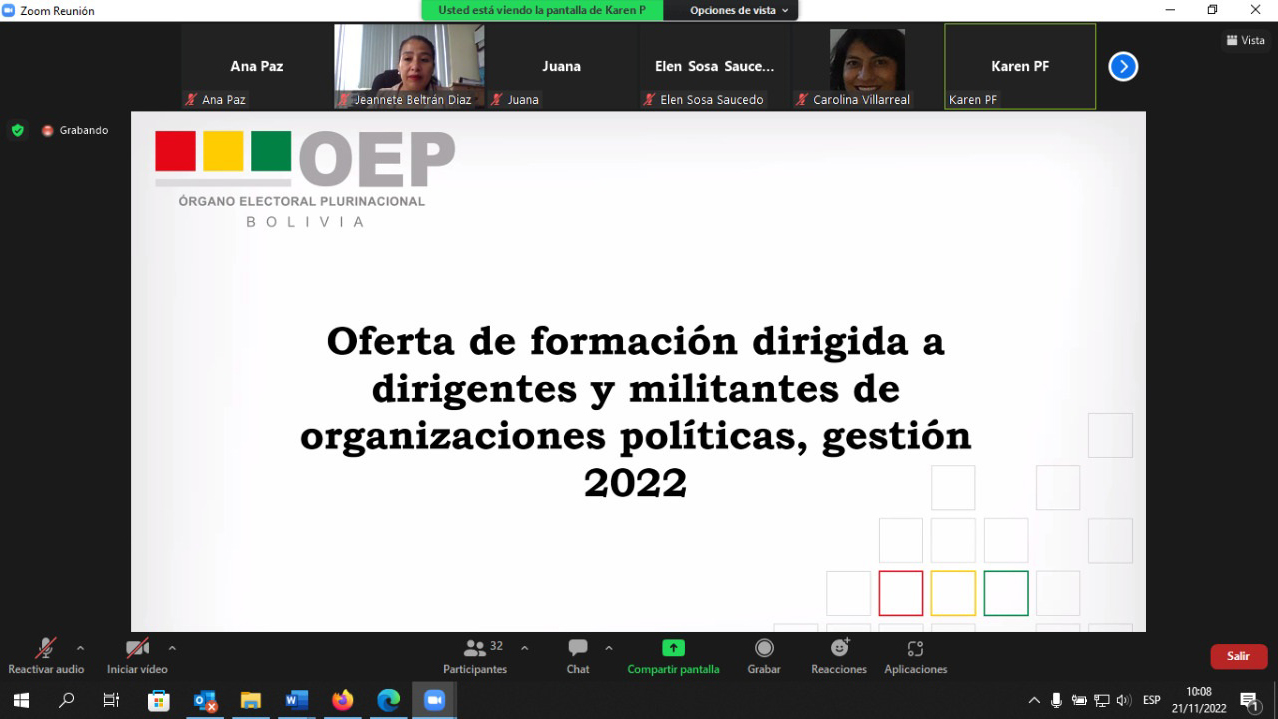Expand the Chat options chevron
Viewport: 1278px width, 719px height.
609,648
